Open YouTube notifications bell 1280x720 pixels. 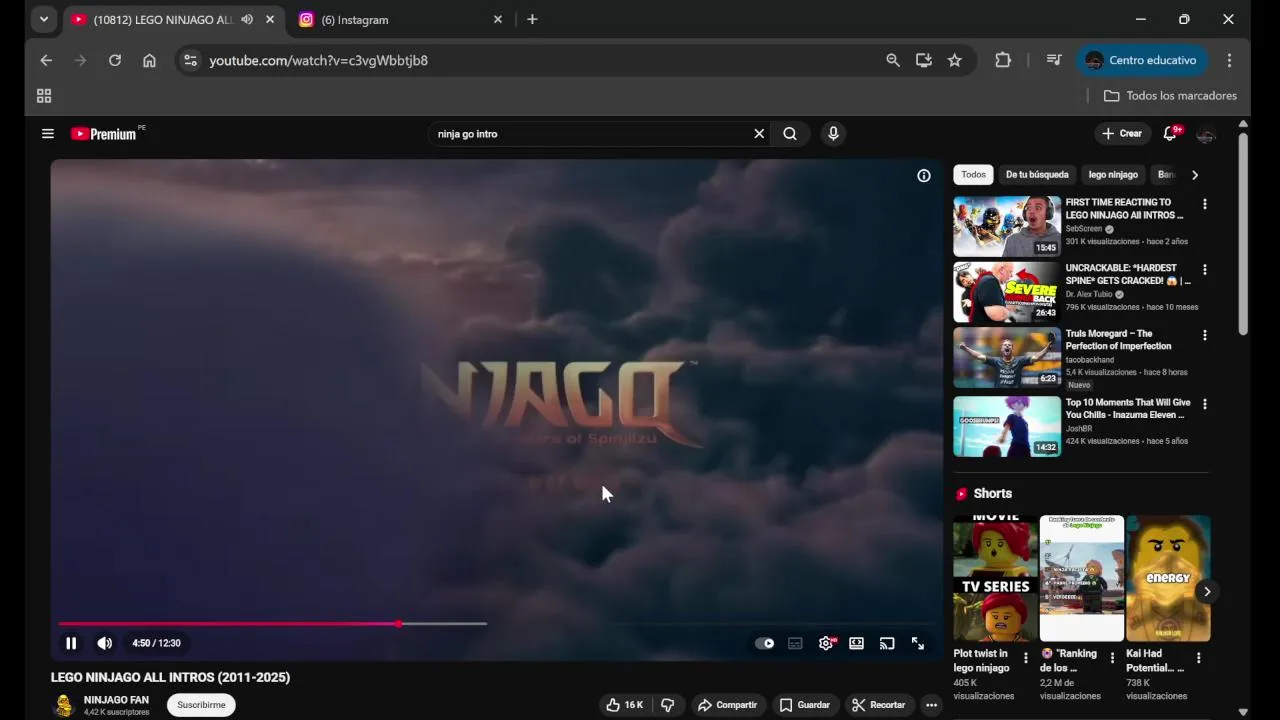pyautogui.click(x=1170, y=134)
